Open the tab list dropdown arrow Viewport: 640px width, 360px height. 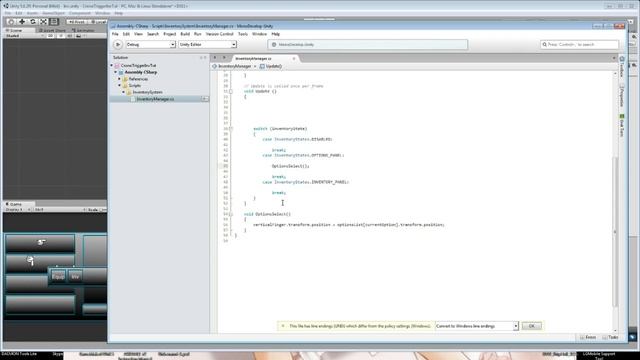[614, 58]
